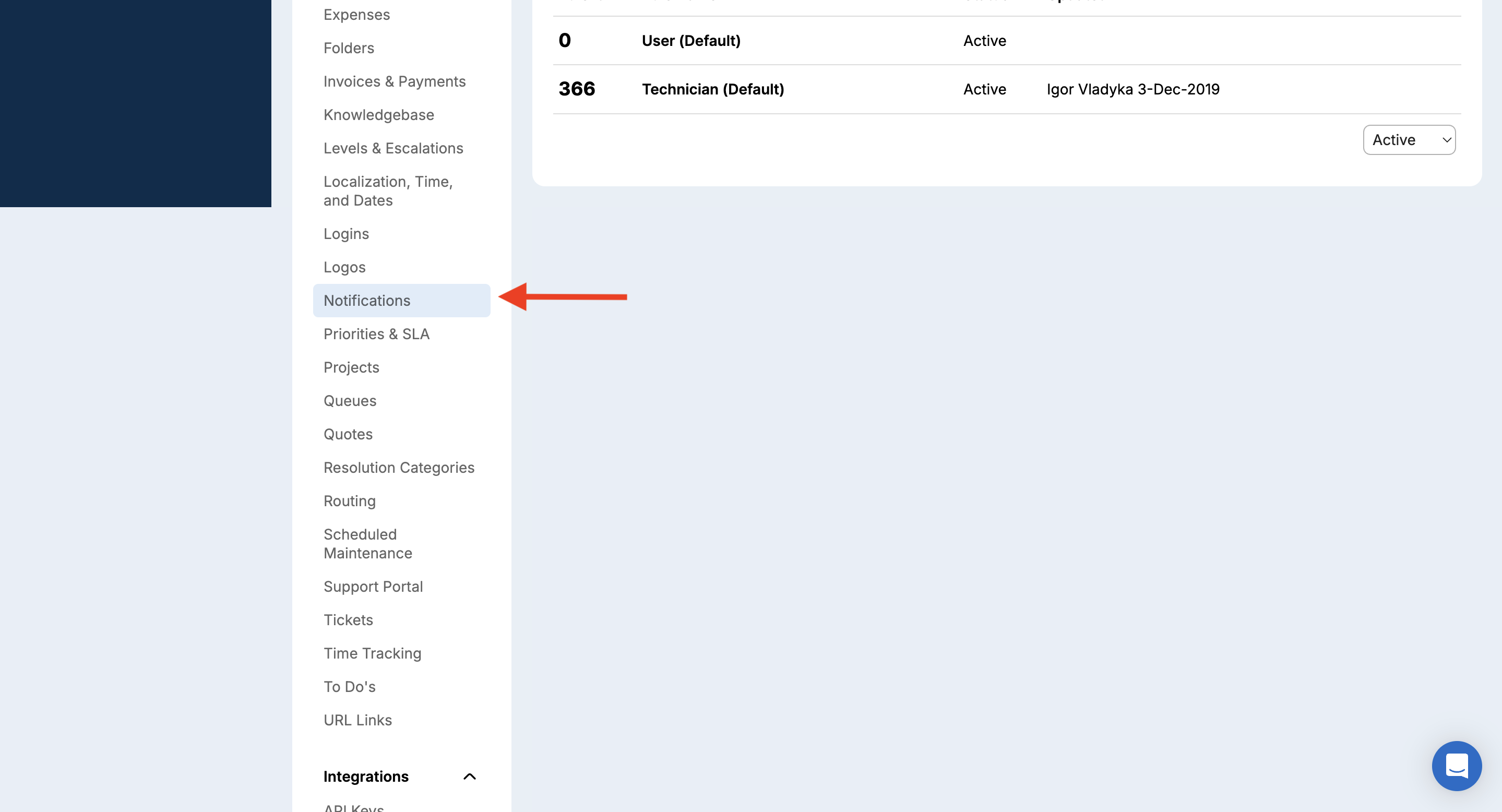Open the Support Portal settings
Viewport: 1502px width, 812px height.
click(x=373, y=587)
